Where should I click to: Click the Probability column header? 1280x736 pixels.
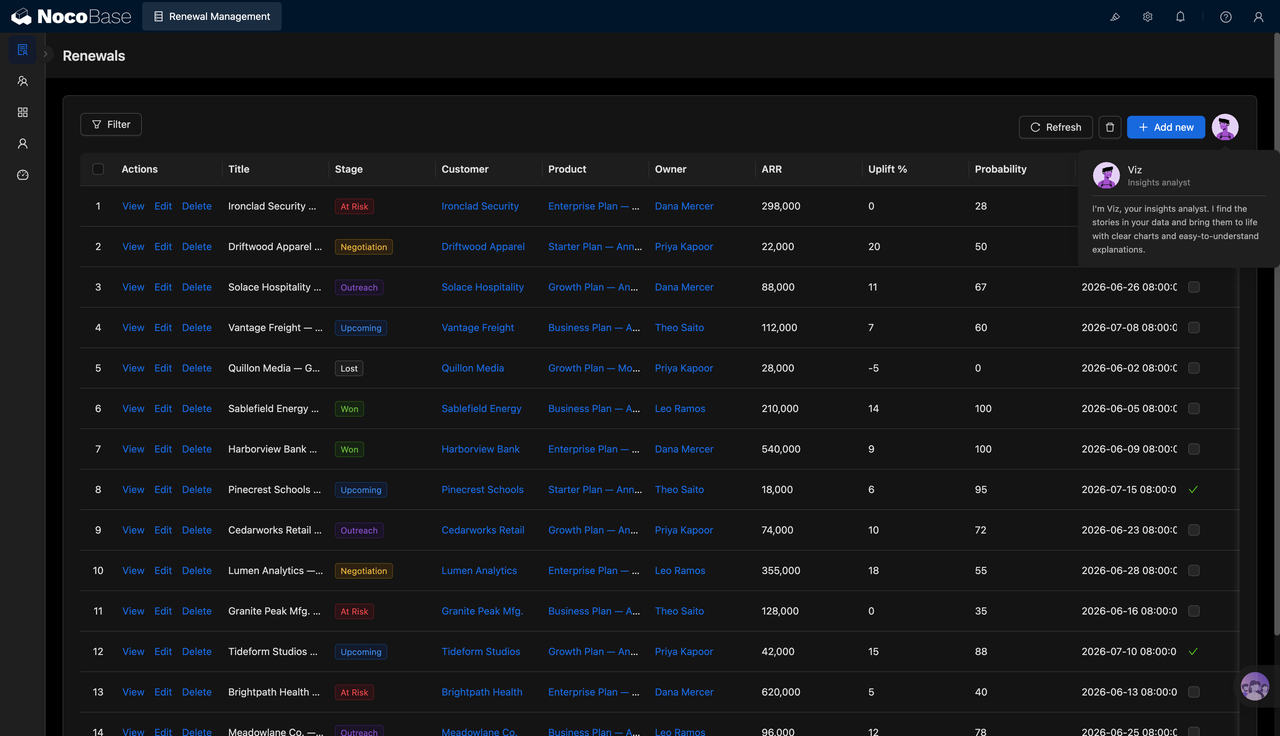pyautogui.click(x=1001, y=169)
